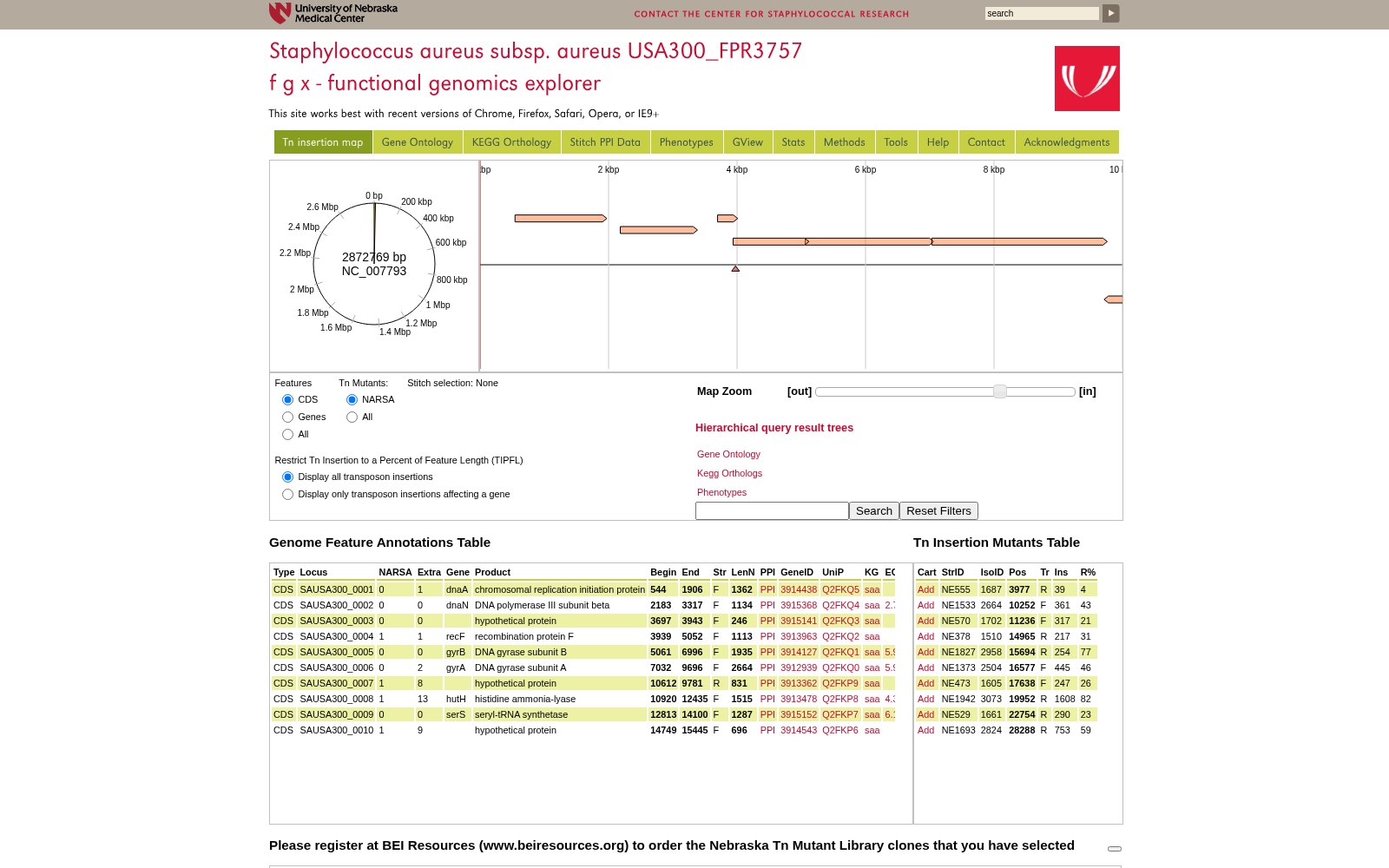Sort annotations by Begin column header
The width and height of the screenshot is (1389, 868).
click(663, 572)
